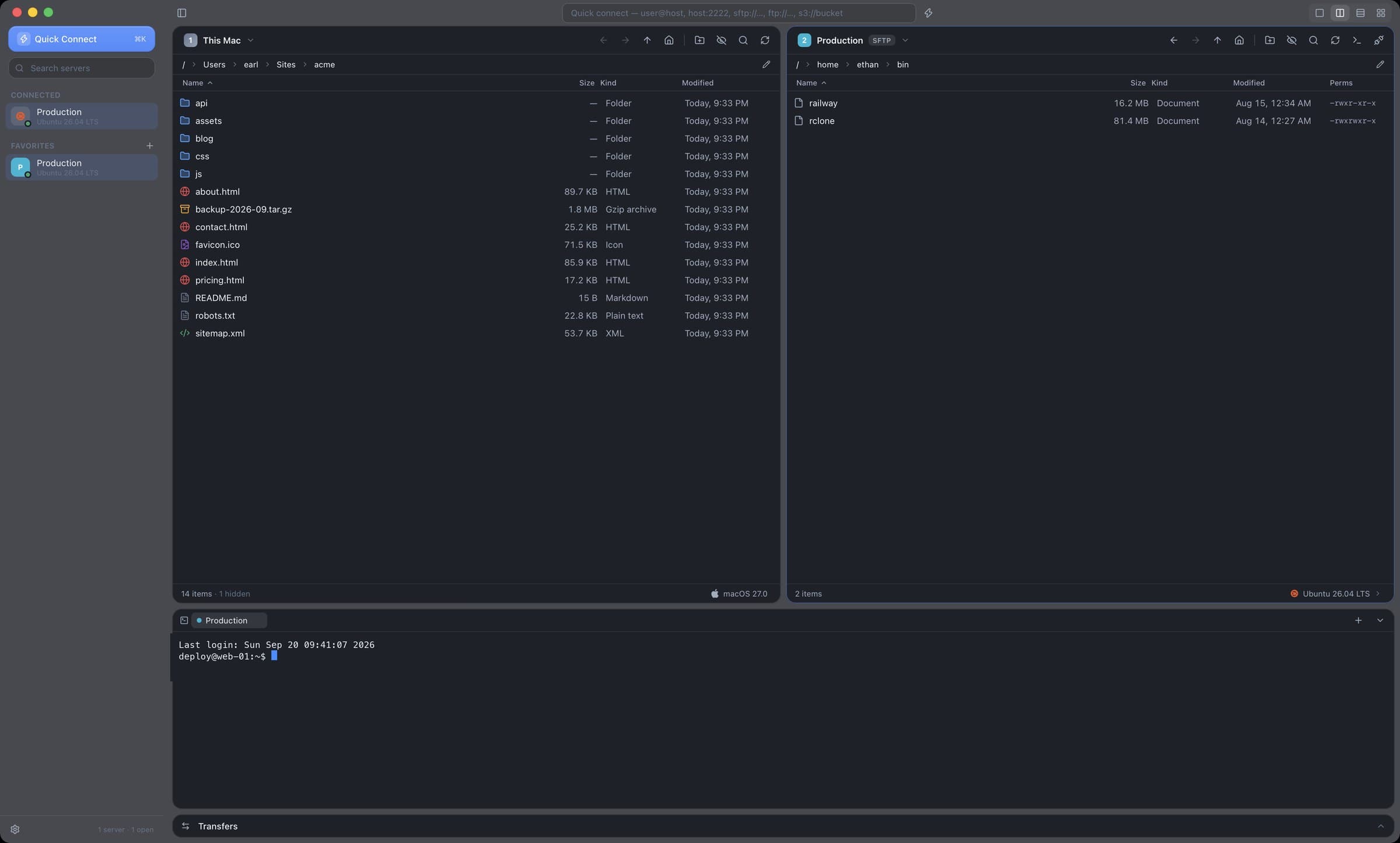Click the Quick Connect button

[x=82, y=39]
